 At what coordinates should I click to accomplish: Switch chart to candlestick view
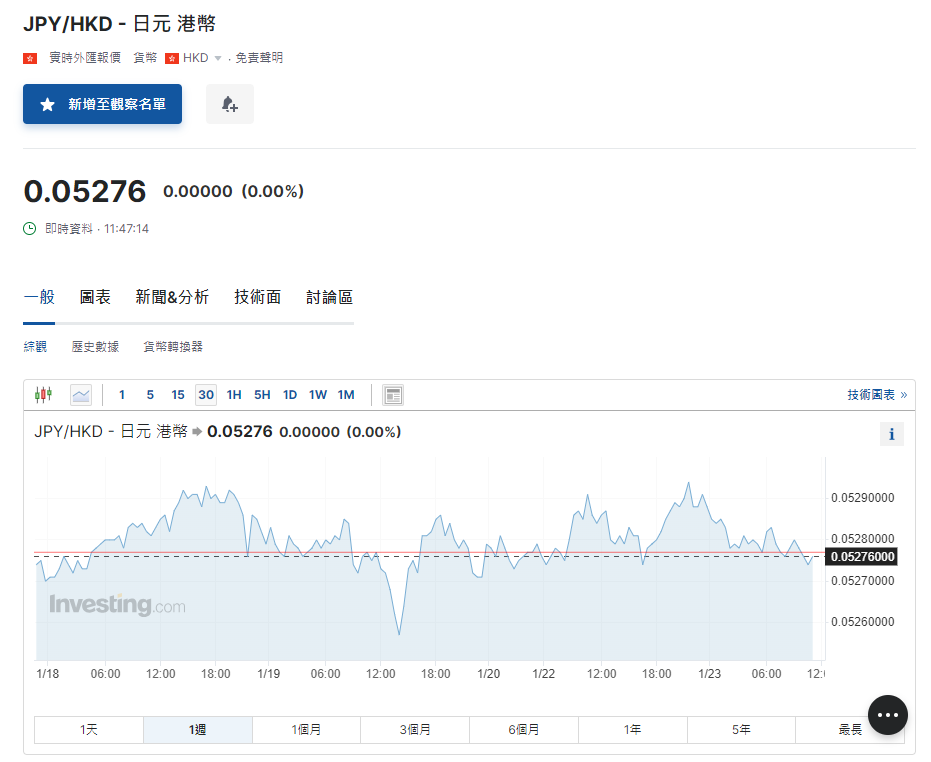(43, 395)
